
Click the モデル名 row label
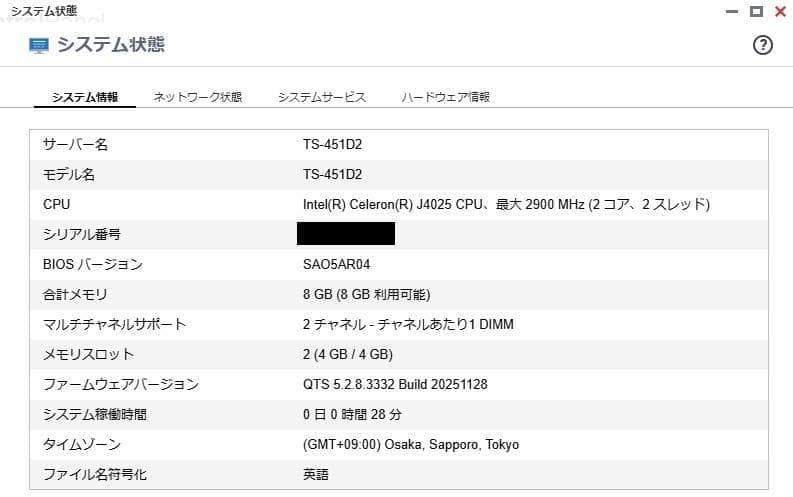[x=69, y=175]
